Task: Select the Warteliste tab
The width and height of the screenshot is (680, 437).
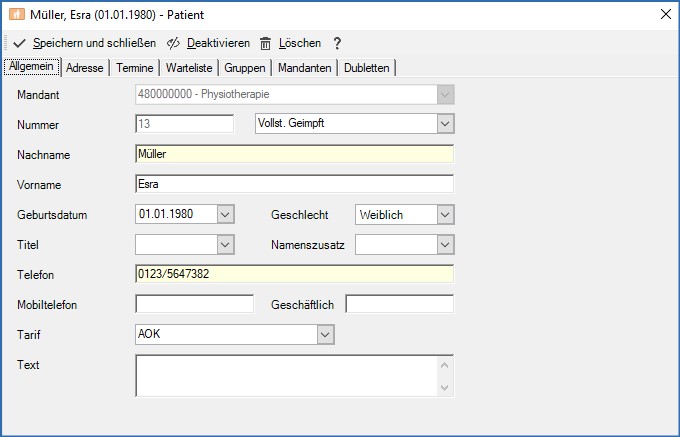Action: (187, 67)
